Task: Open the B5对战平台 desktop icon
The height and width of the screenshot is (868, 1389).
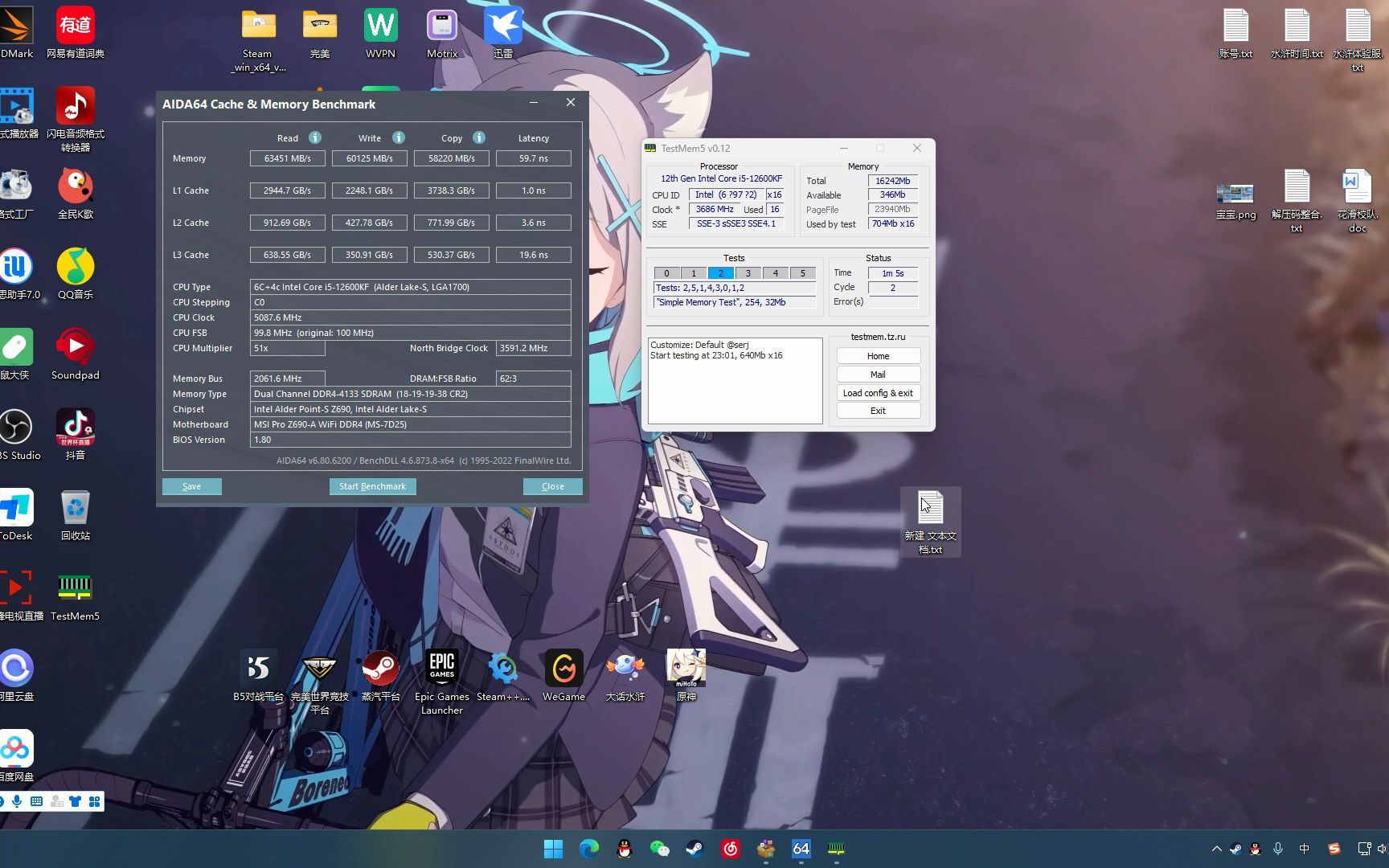Action: pyautogui.click(x=258, y=675)
